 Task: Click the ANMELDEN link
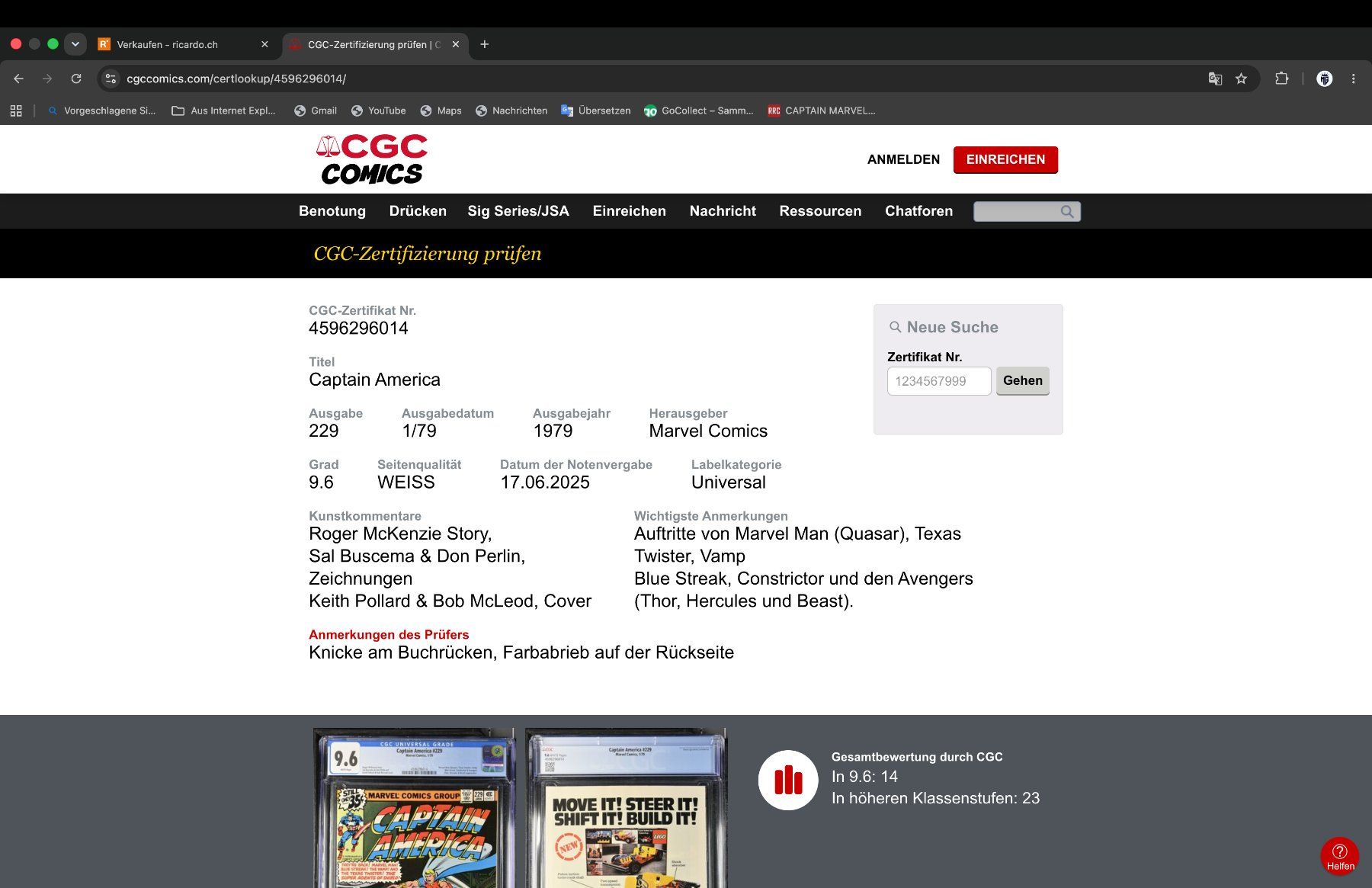[x=903, y=159]
